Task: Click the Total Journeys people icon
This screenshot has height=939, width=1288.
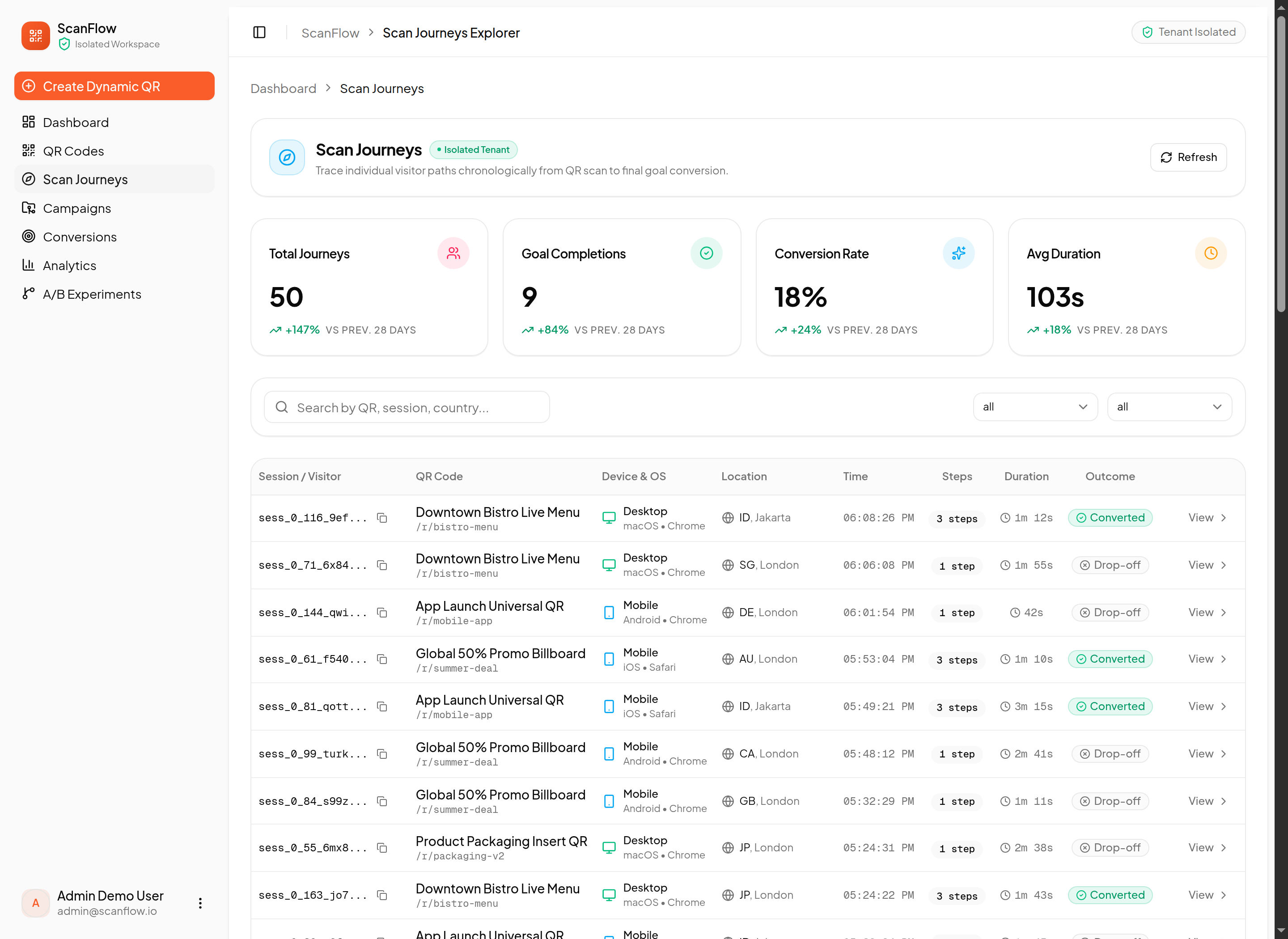Action: 453,253
